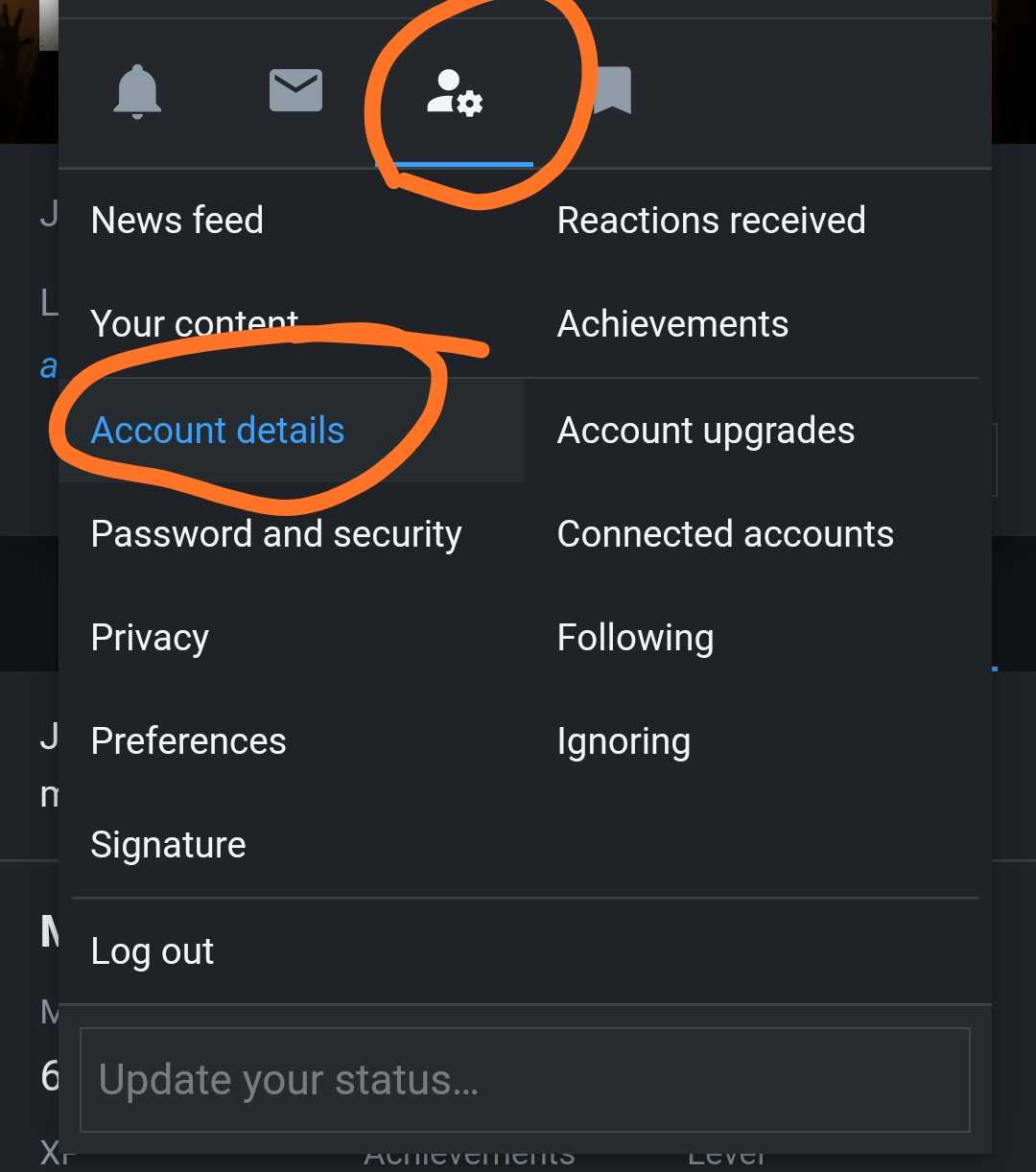The image size is (1036, 1172).
Task: Open News feed menu entry
Action: click(x=177, y=221)
